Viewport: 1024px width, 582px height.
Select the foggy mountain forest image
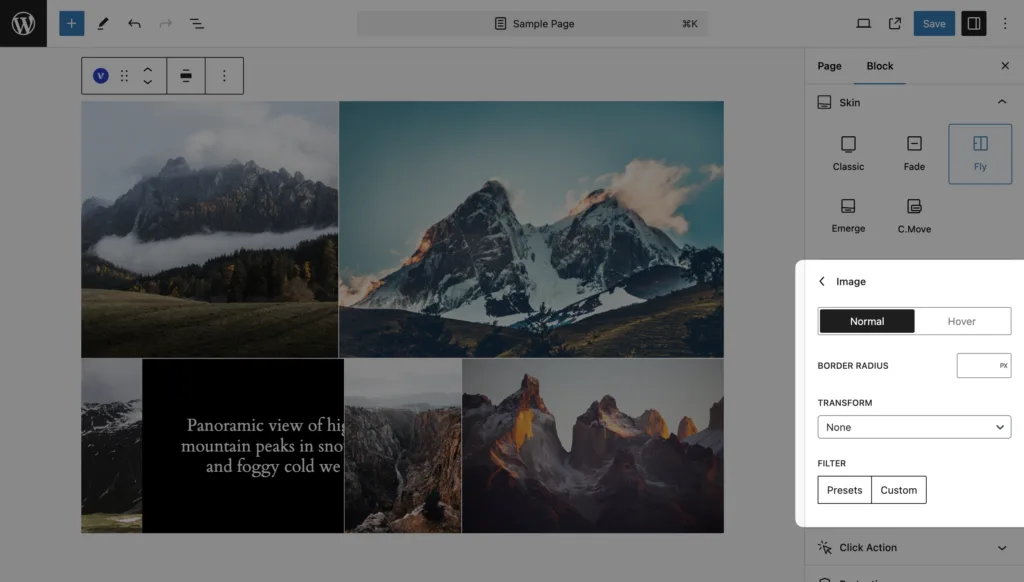(210, 229)
